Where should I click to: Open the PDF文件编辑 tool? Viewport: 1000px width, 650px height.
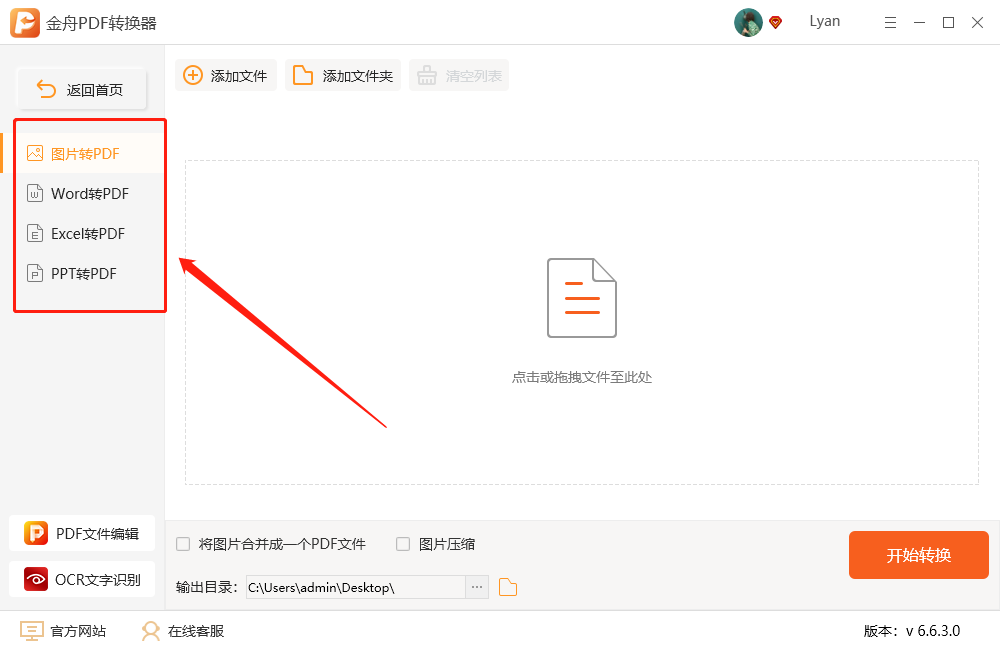(82, 533)
